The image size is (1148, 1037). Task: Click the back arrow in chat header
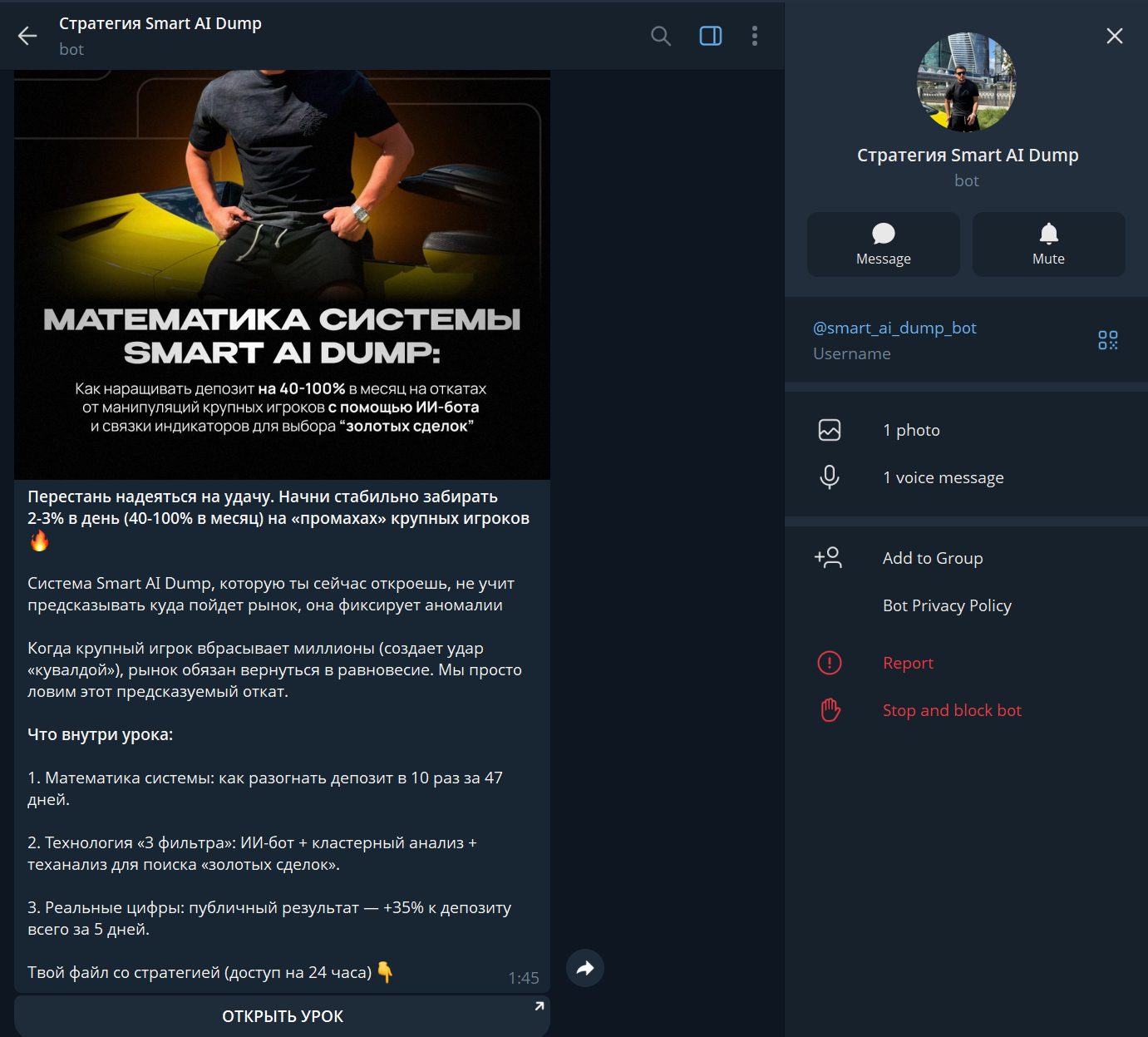click(27, 36)
